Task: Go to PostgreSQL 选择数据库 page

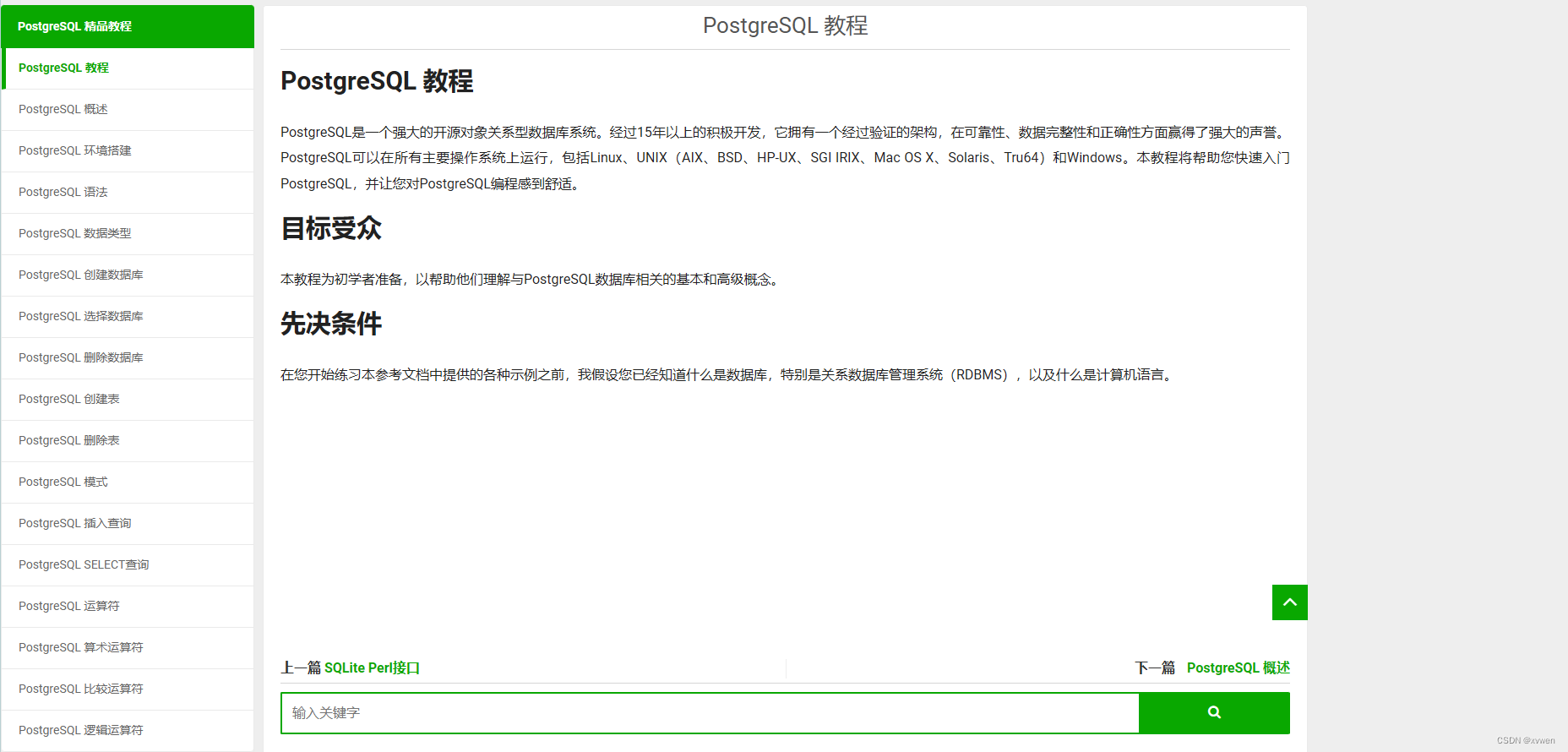Action: pyautogui.click(x=128, y=317)
